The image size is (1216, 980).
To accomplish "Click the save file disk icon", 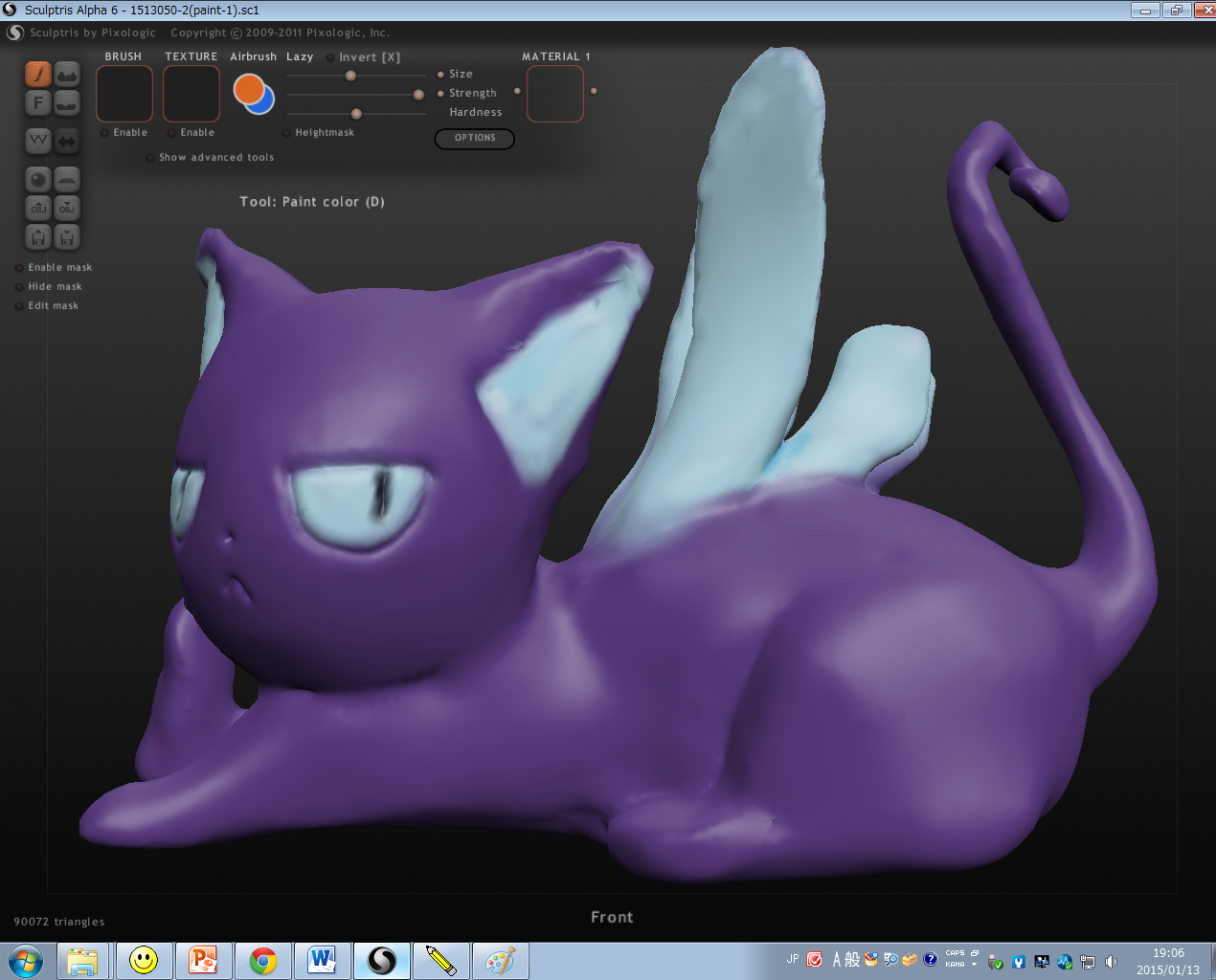I will 67,236.
